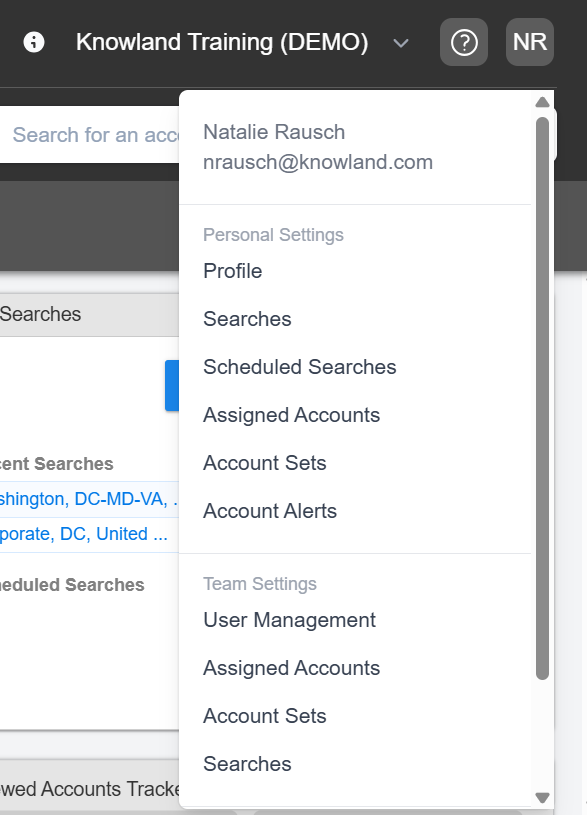Open User Management under Team Settings
587x815 pixels.
tap(289, 620)
